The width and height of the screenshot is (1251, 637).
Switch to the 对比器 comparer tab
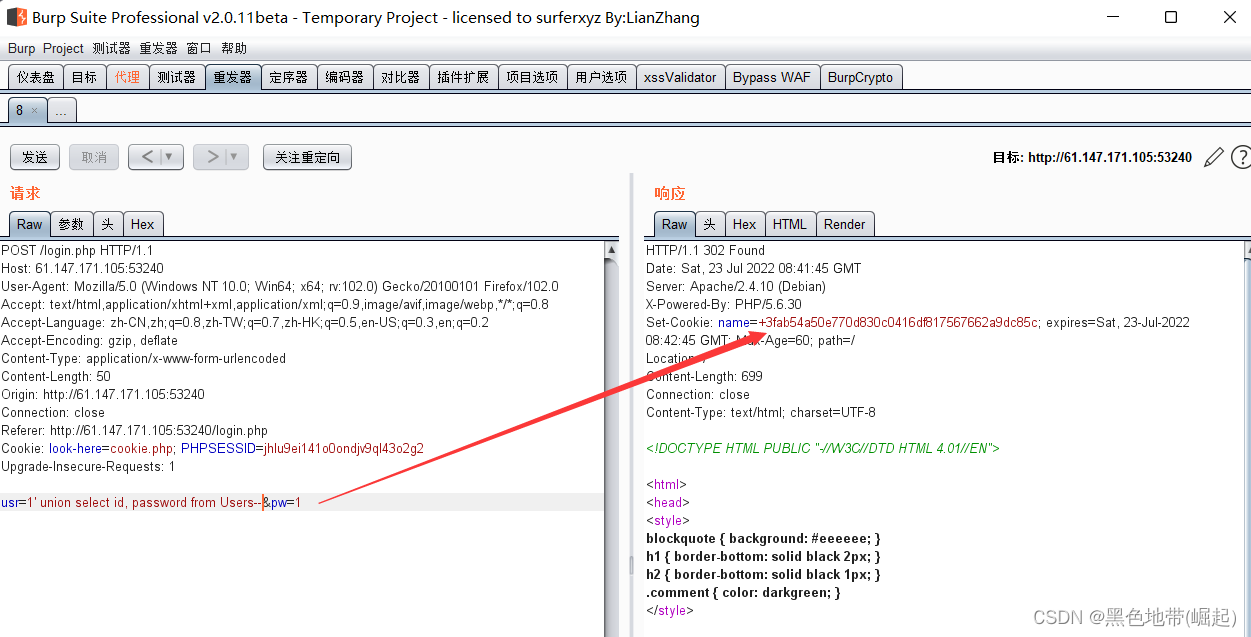(401, 77)
